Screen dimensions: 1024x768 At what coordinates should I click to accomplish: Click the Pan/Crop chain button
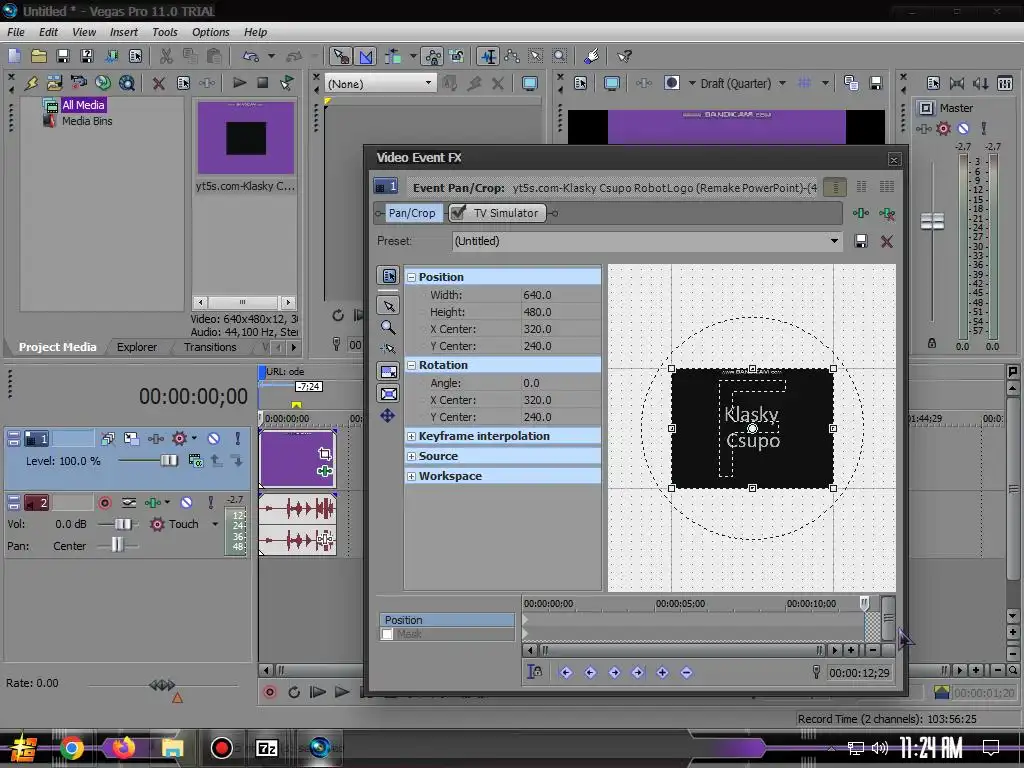coord(411,213)
